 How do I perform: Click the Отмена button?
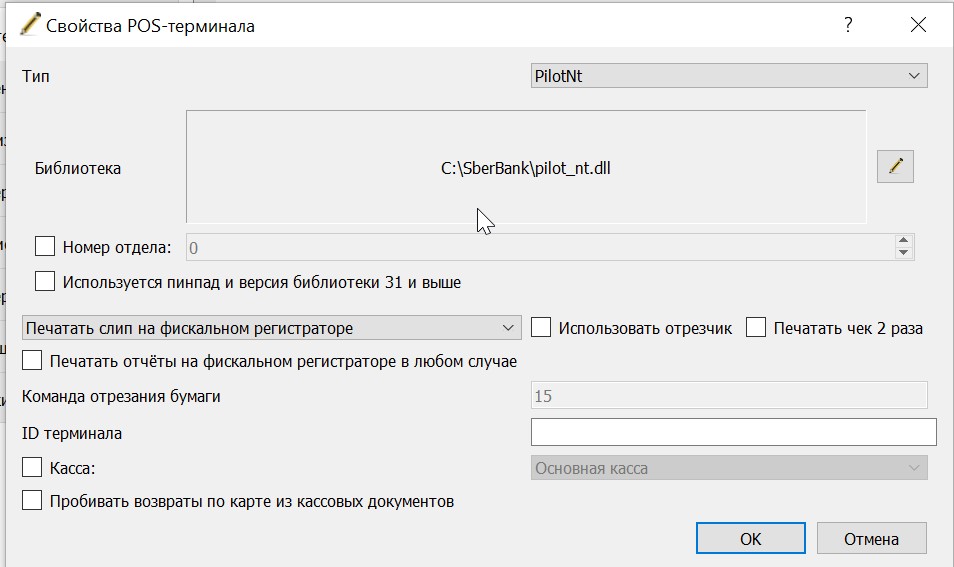(x=871, y=538)
